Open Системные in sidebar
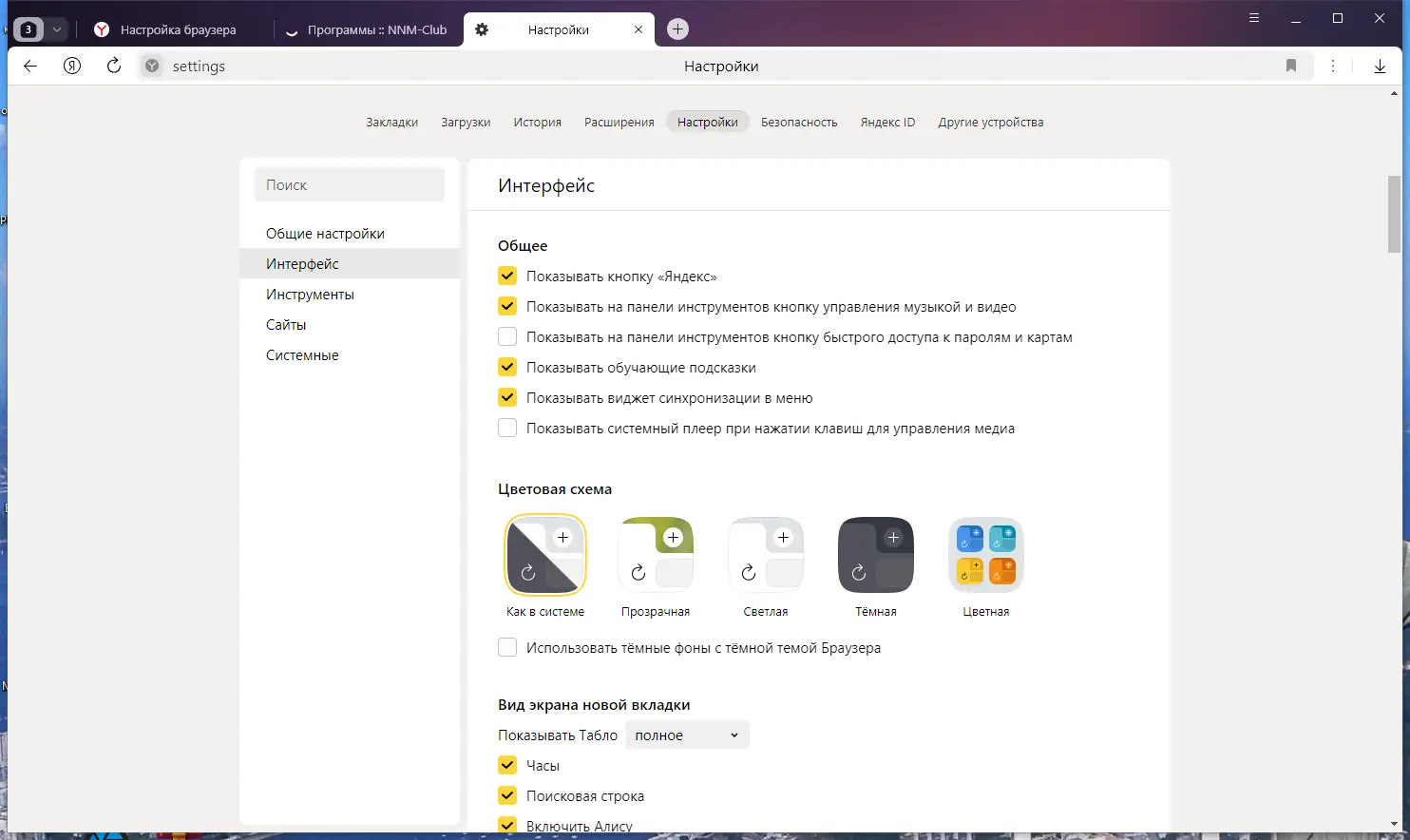Screen dimensions: 1410x840 point(350,355)
